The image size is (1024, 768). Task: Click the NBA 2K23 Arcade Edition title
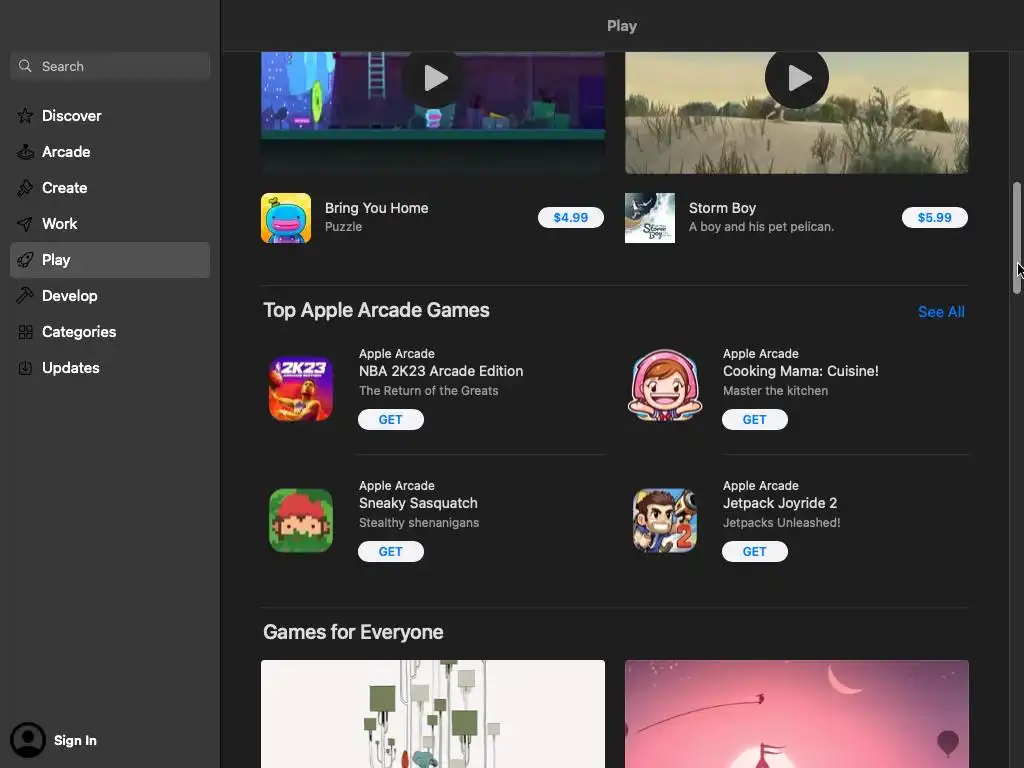tap(441, 371)
